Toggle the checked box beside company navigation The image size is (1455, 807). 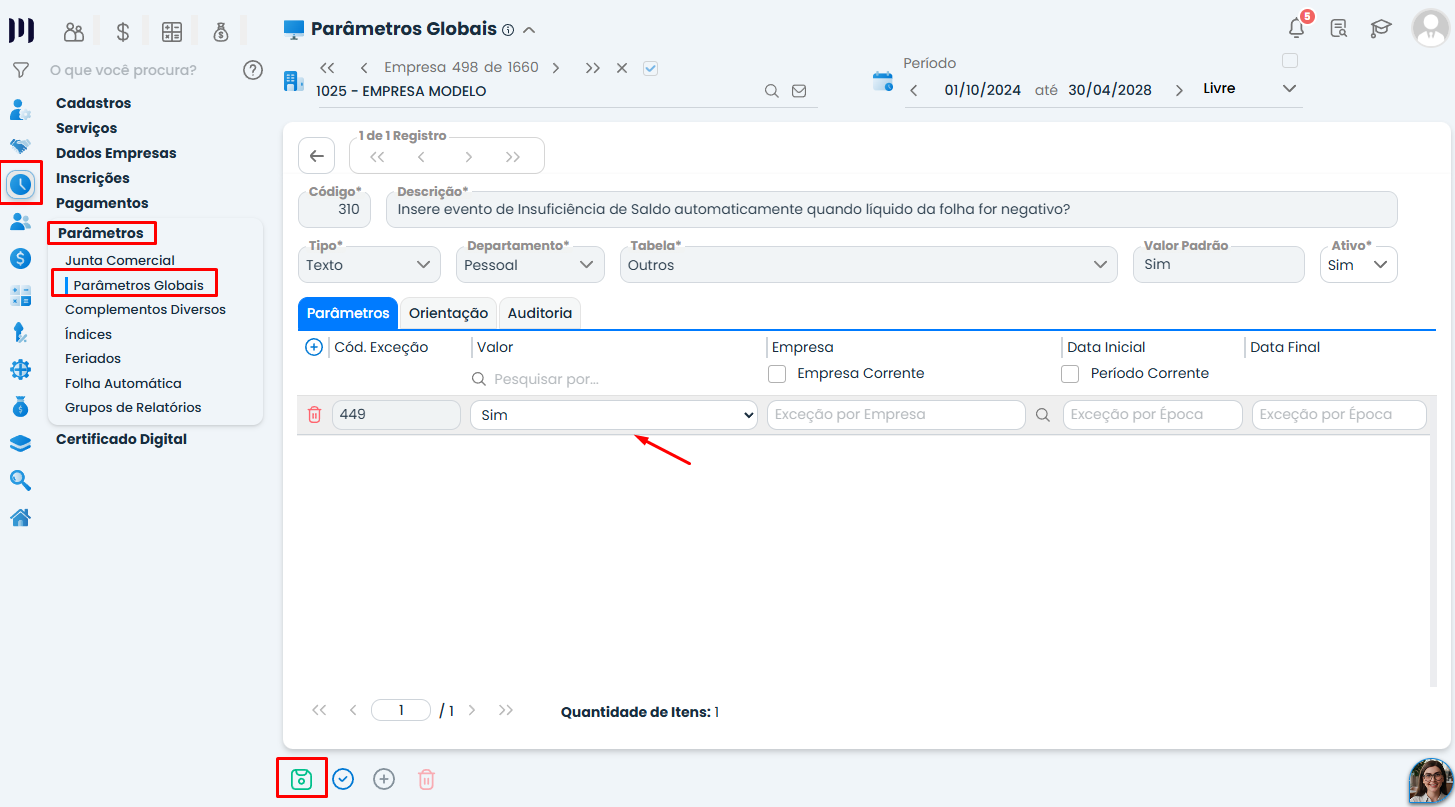pos(651,68)
